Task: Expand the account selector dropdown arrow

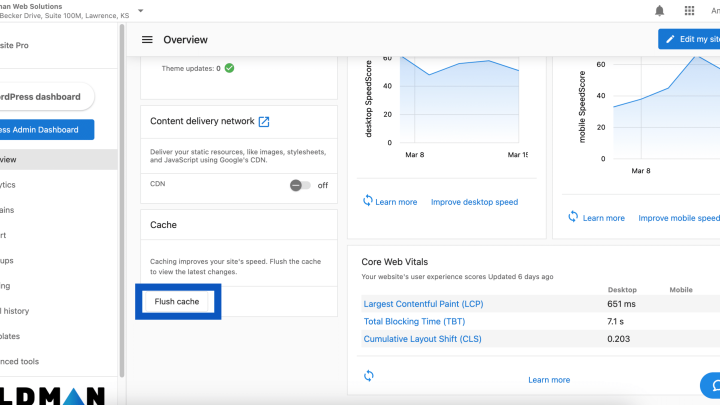Action: tap(141, 11)
